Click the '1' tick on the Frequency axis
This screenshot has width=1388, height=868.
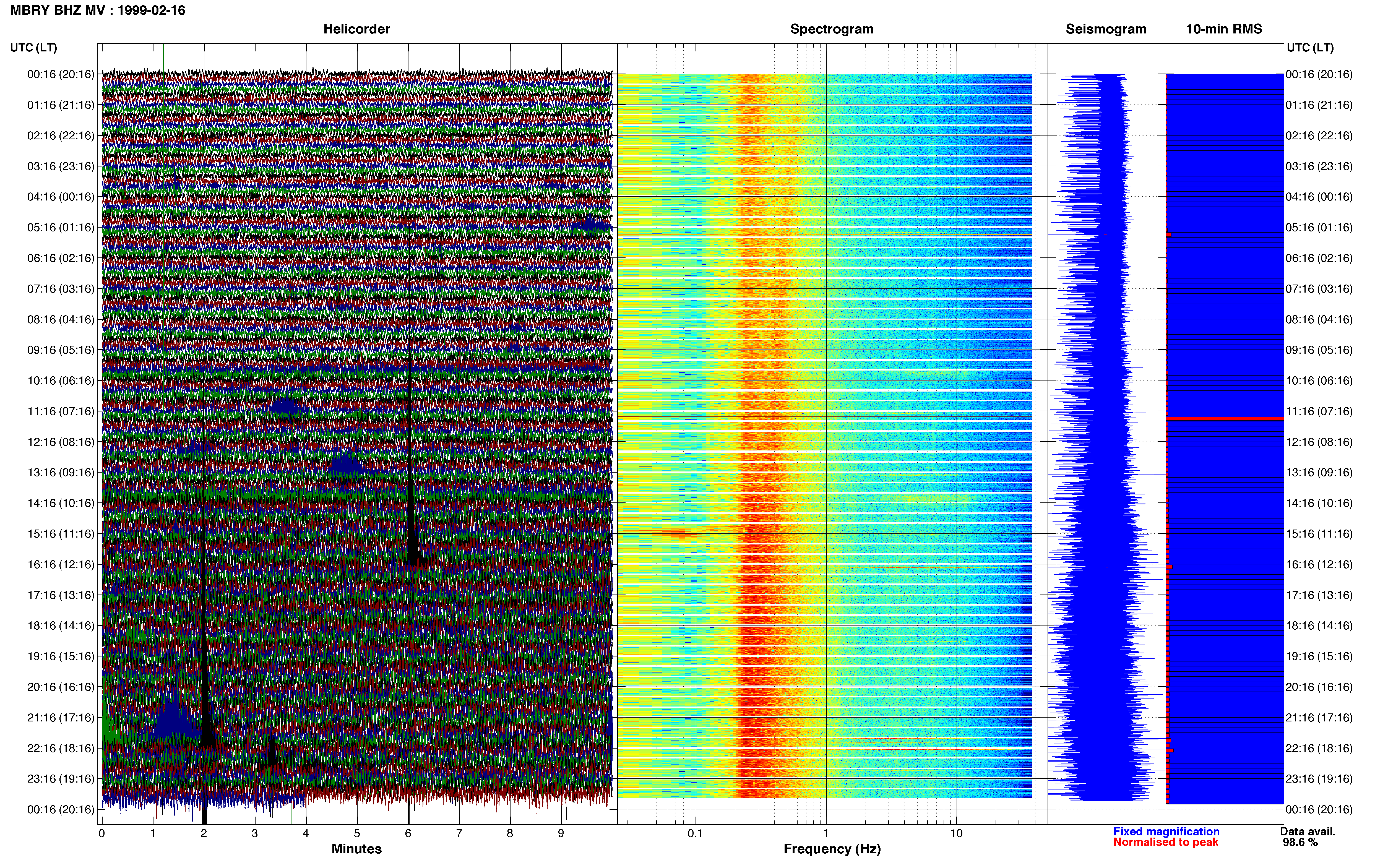(x=826, y=833)
